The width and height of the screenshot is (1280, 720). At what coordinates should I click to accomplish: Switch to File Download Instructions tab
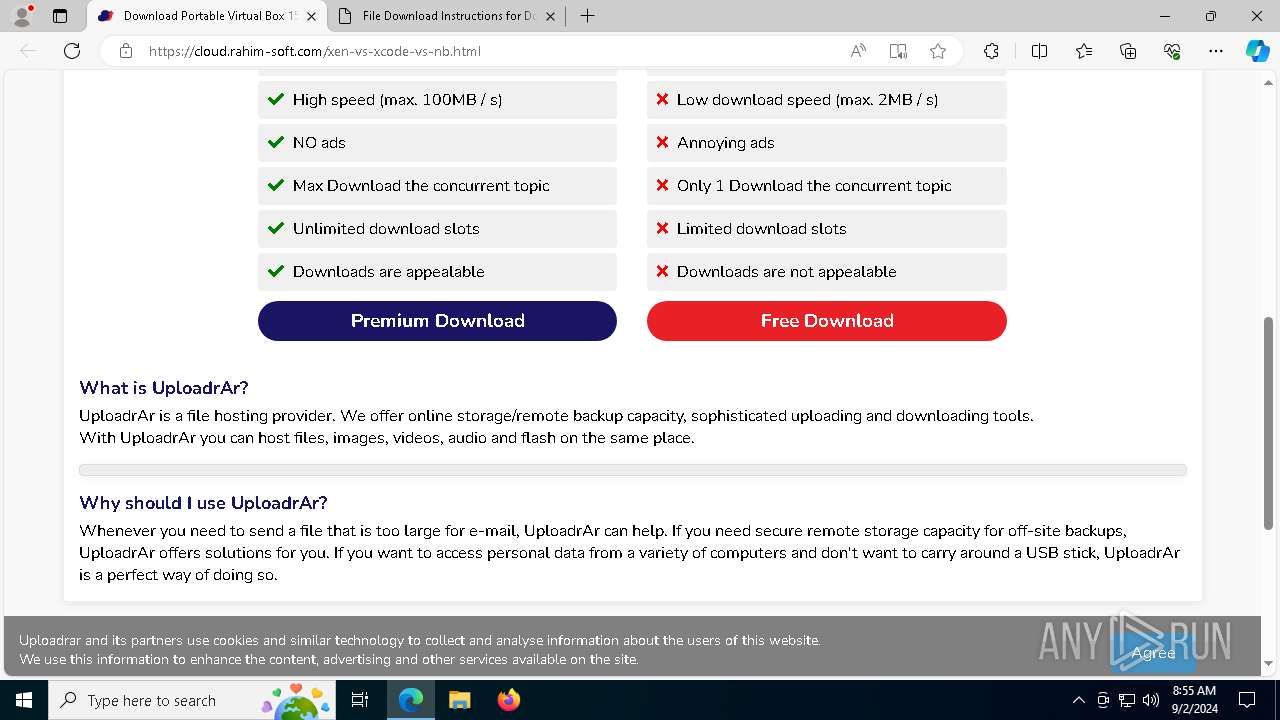click(449, 16)
